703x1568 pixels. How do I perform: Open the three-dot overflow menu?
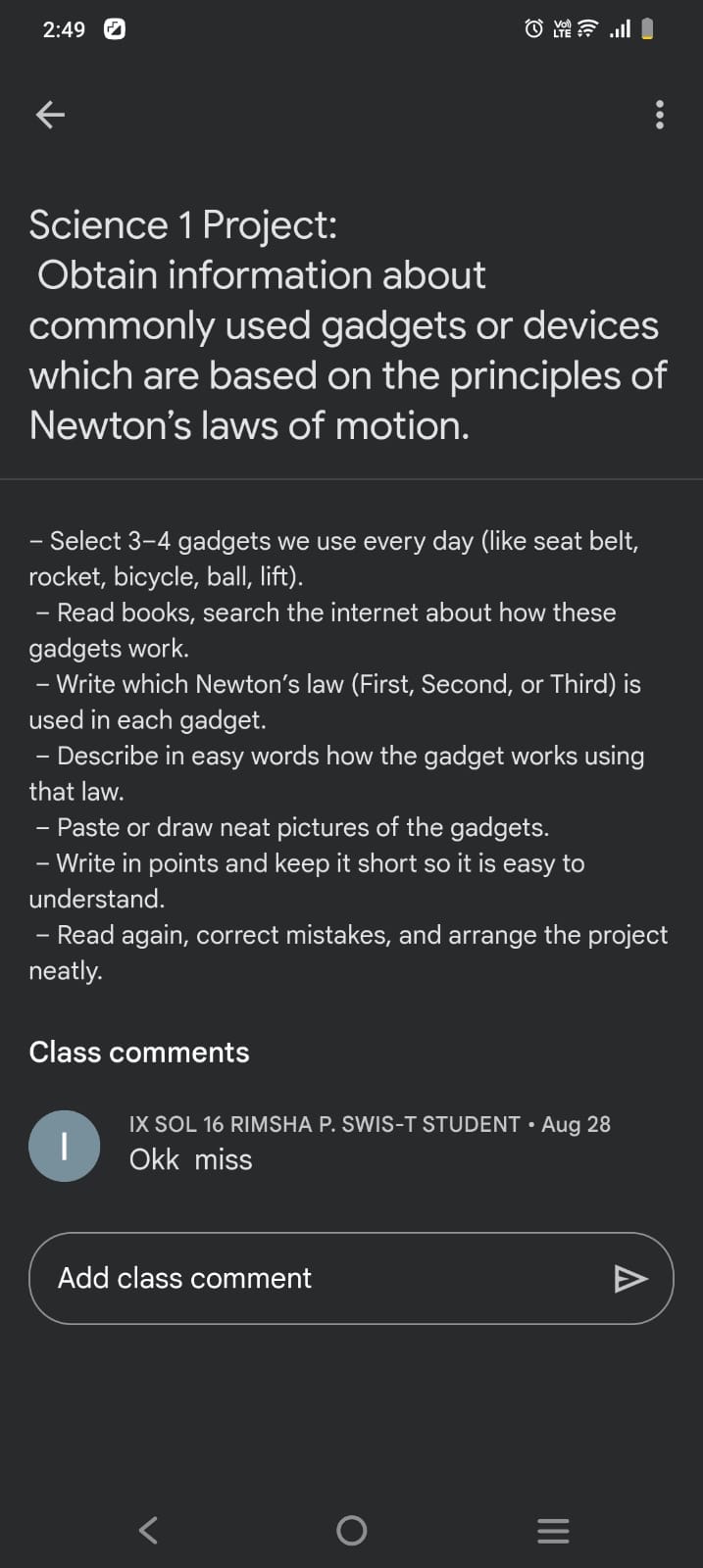659,115
